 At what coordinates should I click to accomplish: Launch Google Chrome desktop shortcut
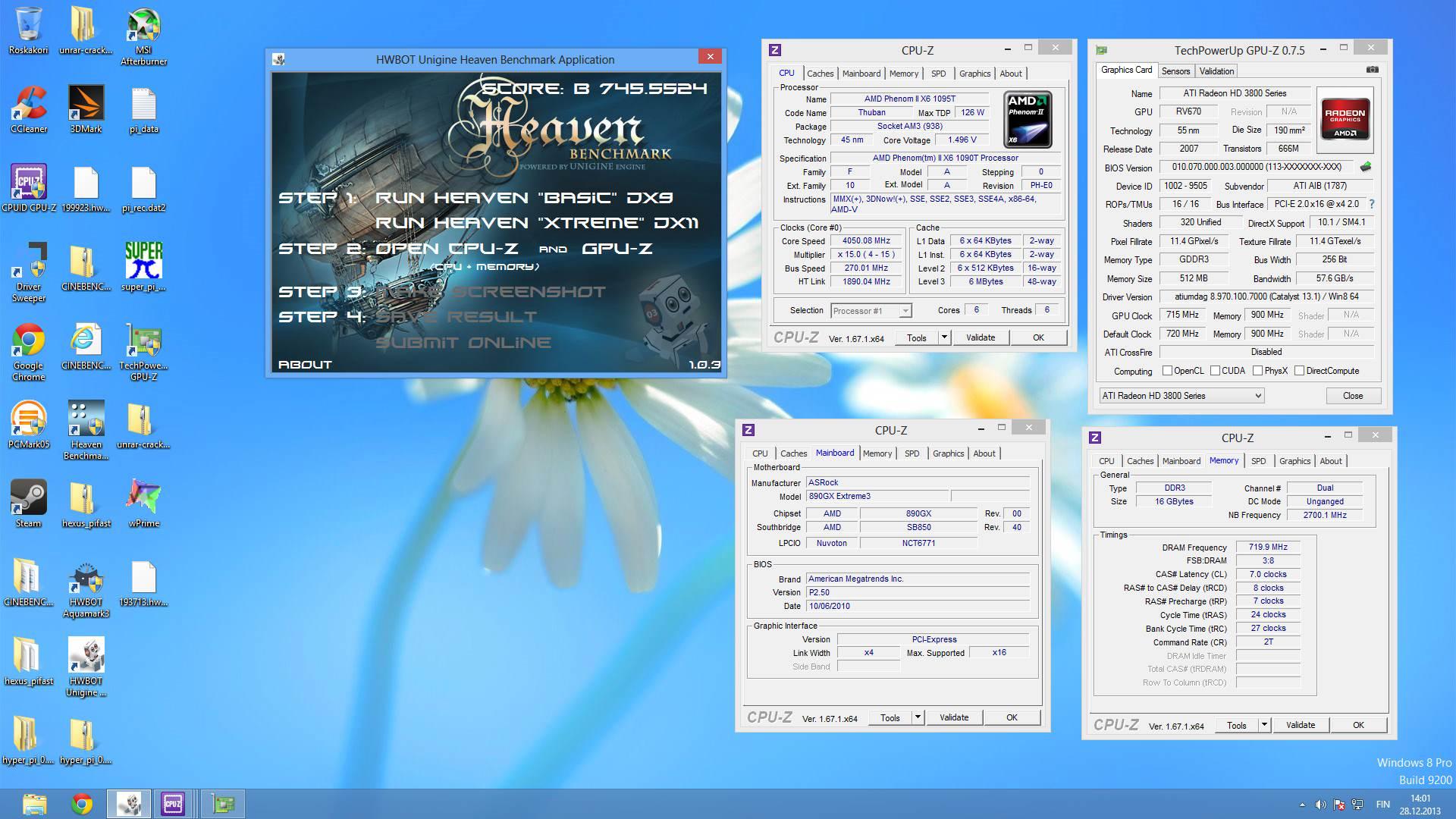pos(29,352)
